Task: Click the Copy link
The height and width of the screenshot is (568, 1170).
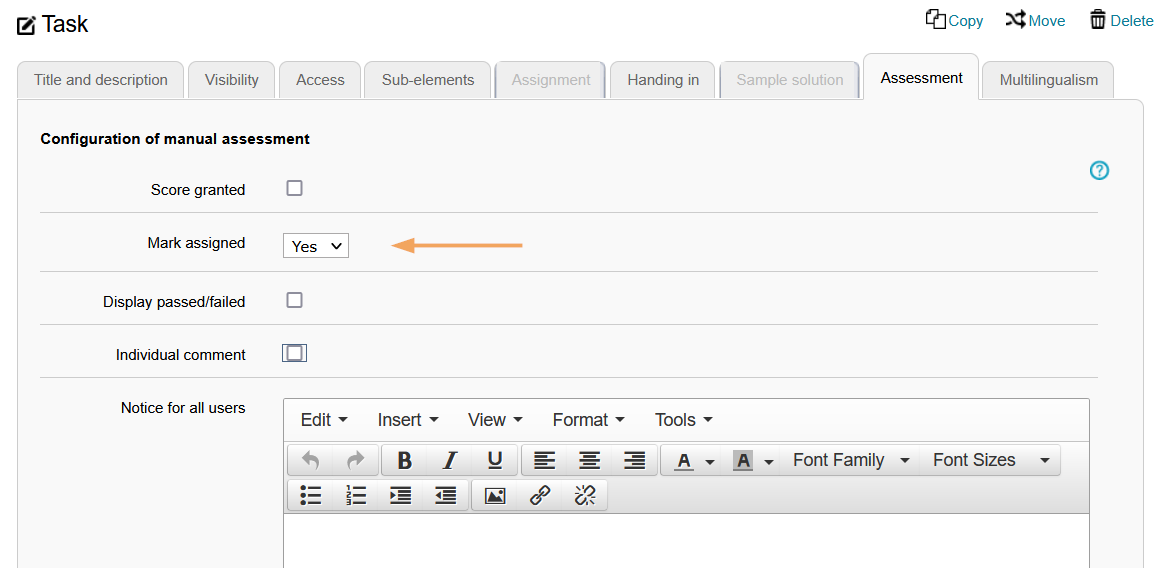Action: coord(954,20)
